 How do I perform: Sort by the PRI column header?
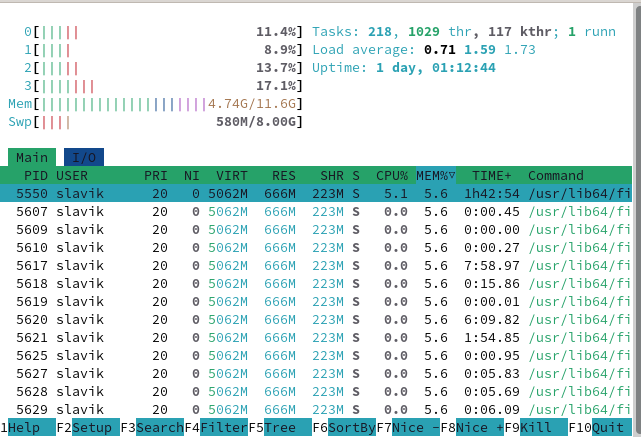point(156,175)
